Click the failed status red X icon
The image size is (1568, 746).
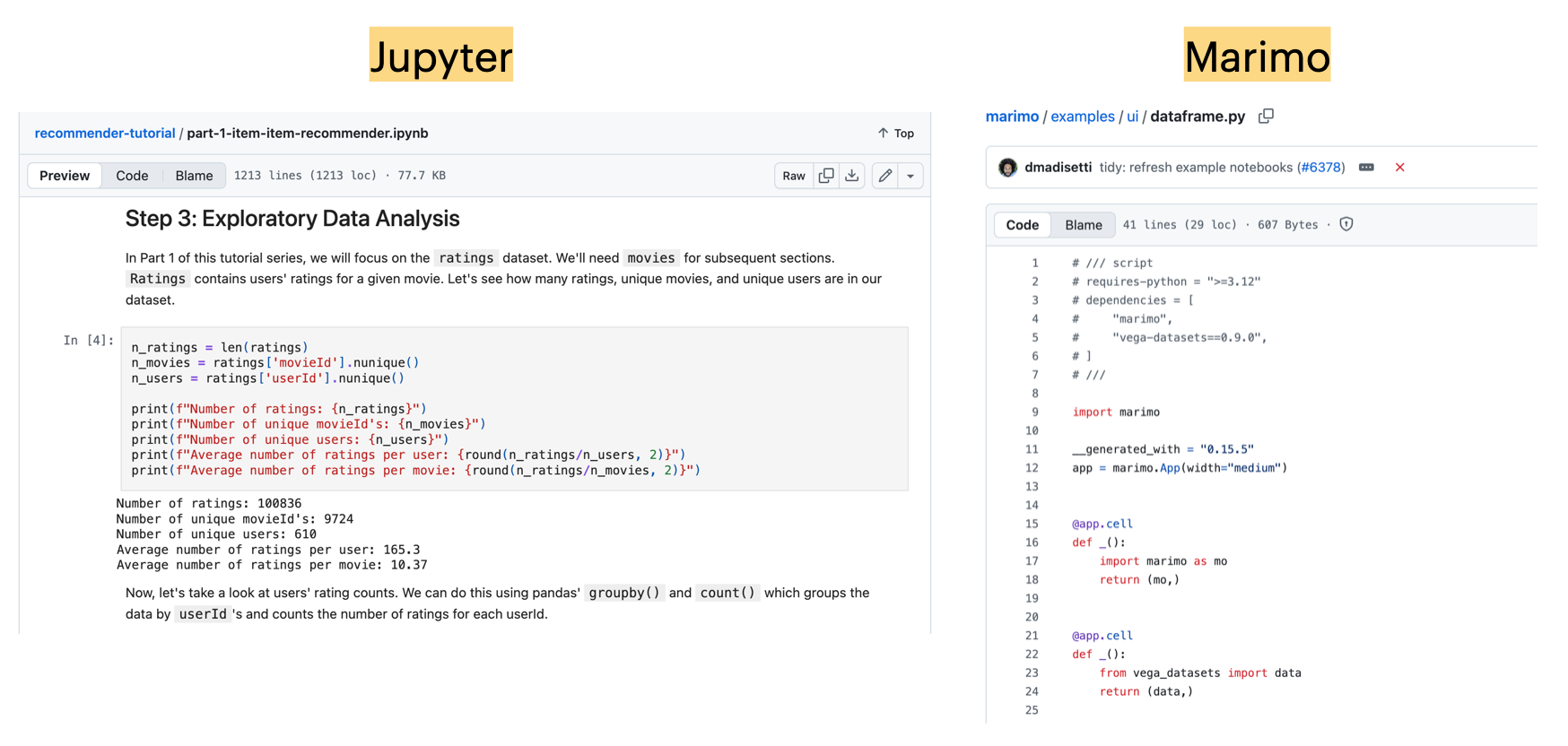click(x=1399, y=168)
